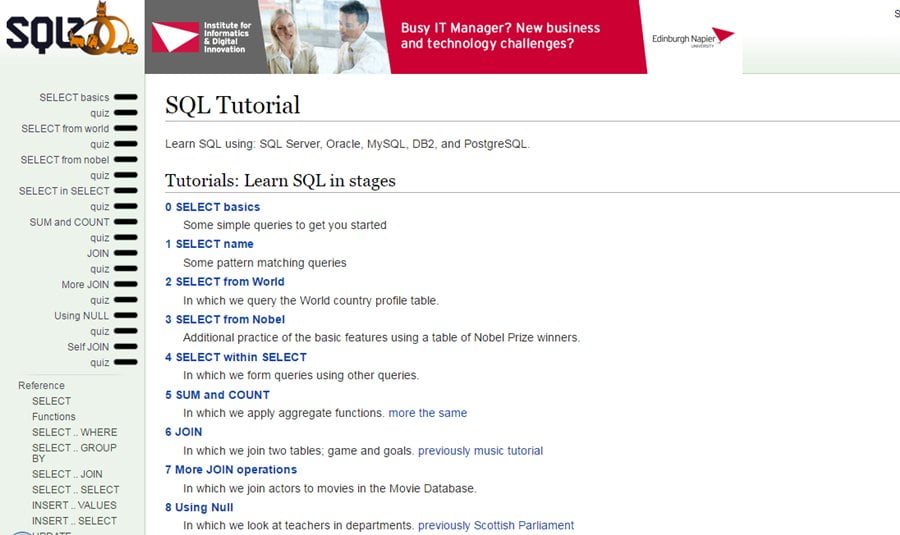Open SELECT in SELECT sidebar item

(64, 191)
